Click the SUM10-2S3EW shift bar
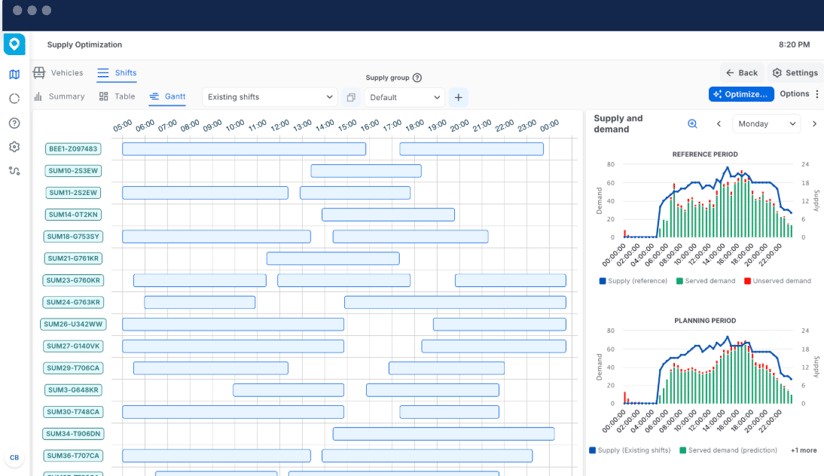This screenshot has height=476, width=824. click(366, 171)
